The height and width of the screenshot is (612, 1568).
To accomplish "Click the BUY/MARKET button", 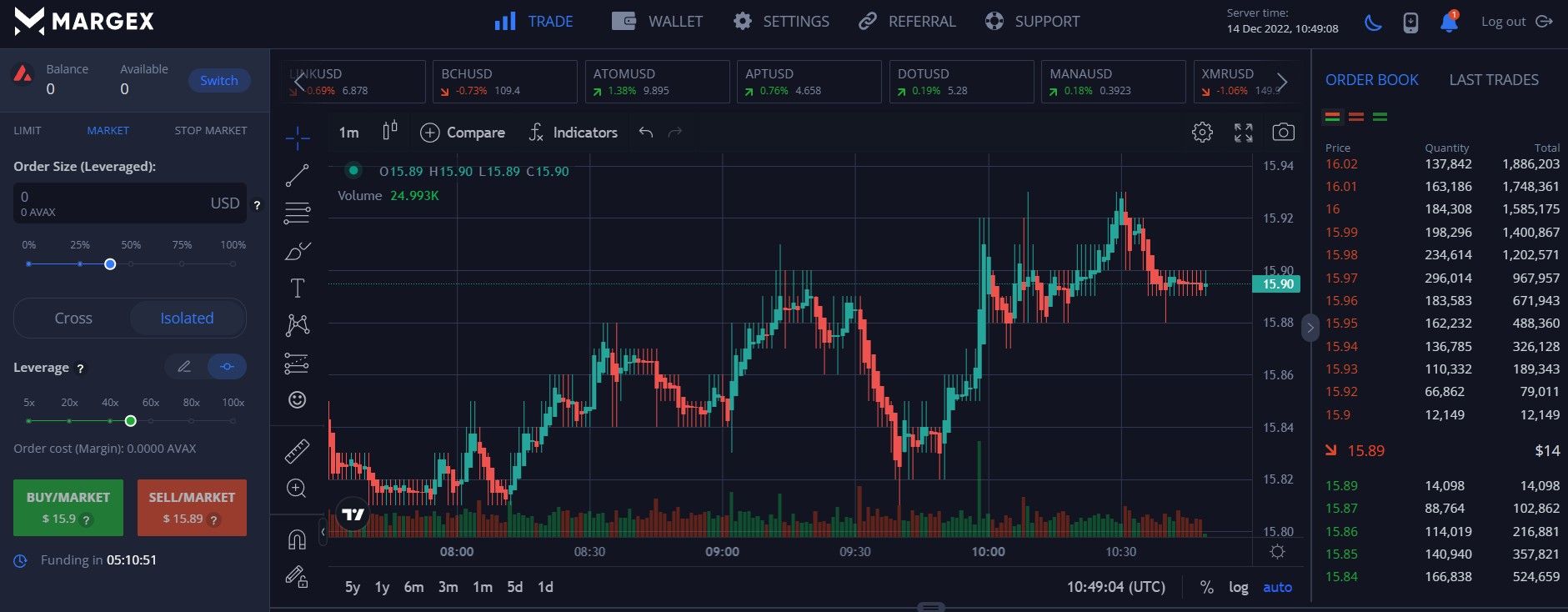I will click(x=68, y=507).
